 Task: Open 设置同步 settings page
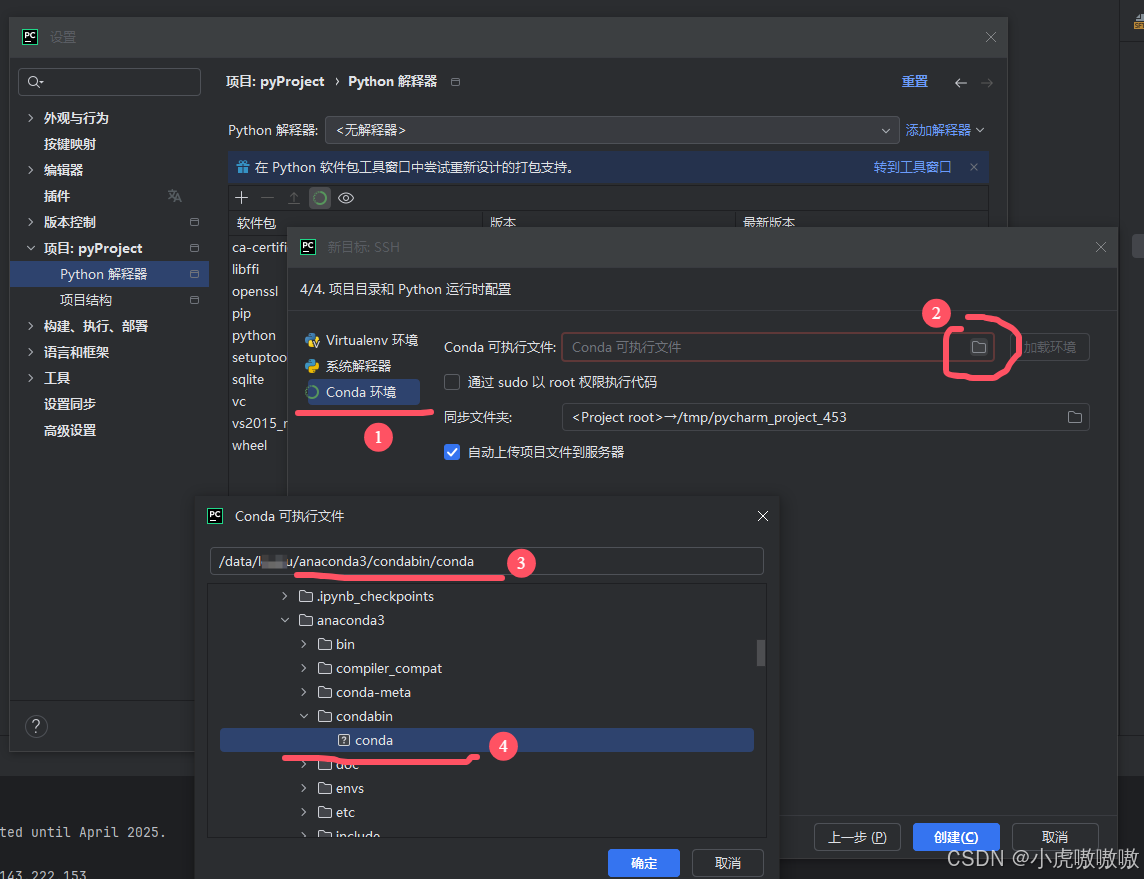pyautogui.click(x=70, y=404)
